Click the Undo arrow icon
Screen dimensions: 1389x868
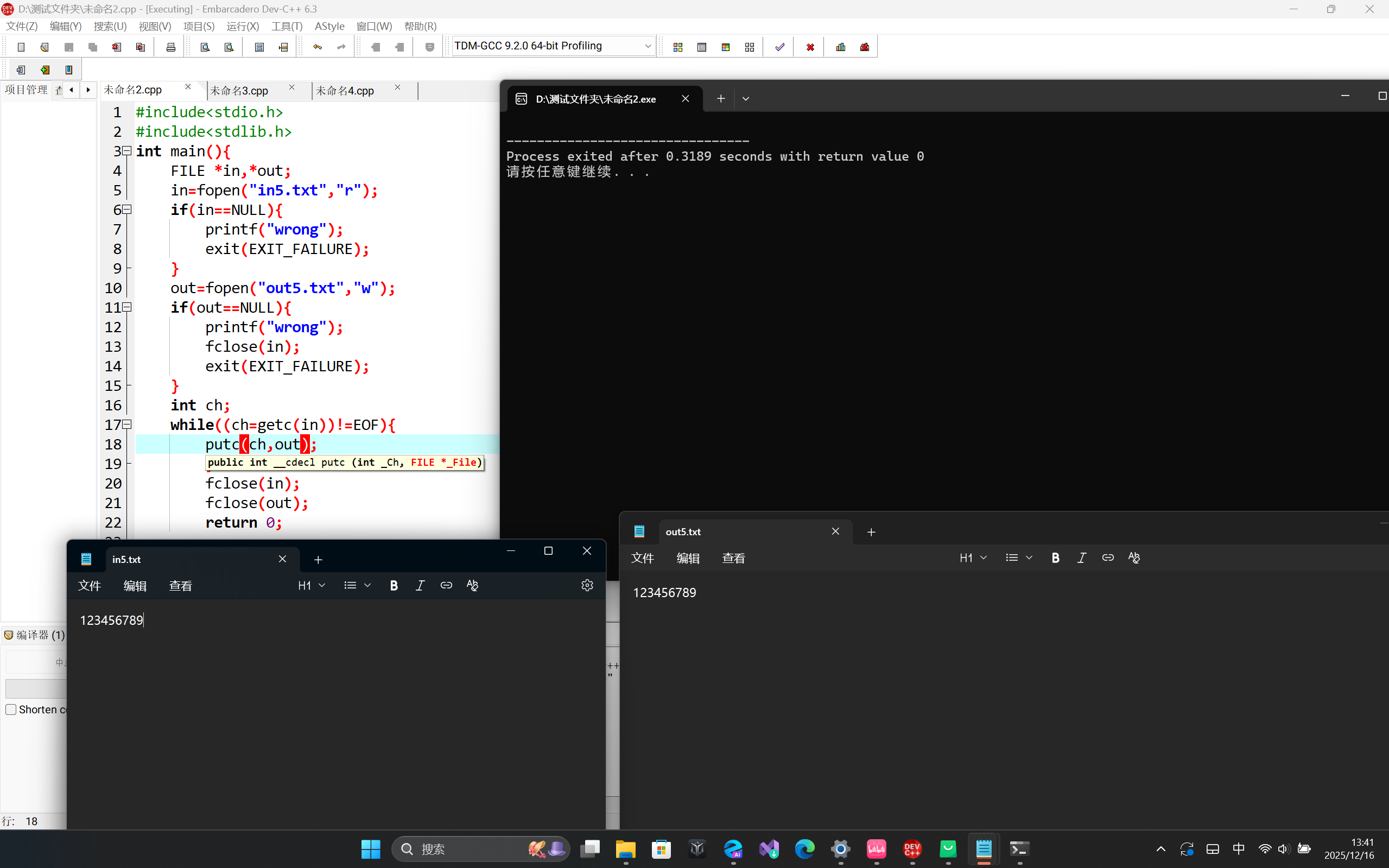[318, 47]
